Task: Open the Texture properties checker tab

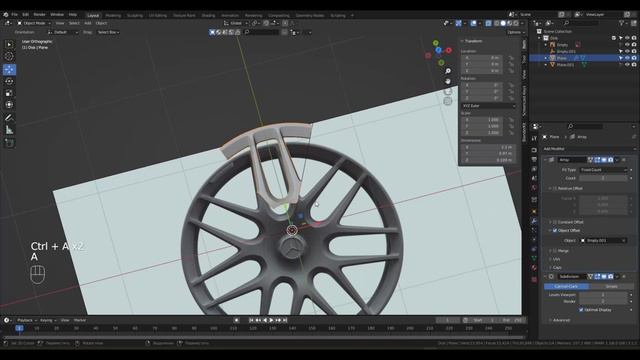Action: point(534,280)
